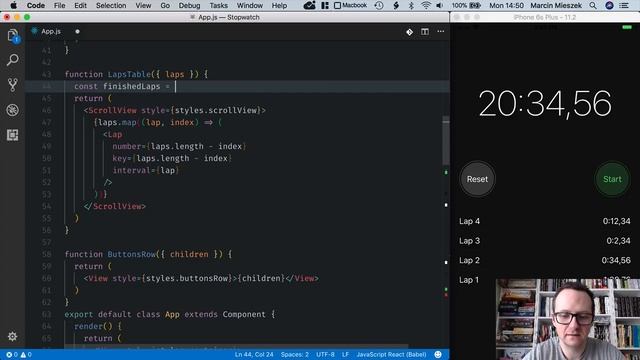
Task: Open the File menu
Action: (60, 5)
